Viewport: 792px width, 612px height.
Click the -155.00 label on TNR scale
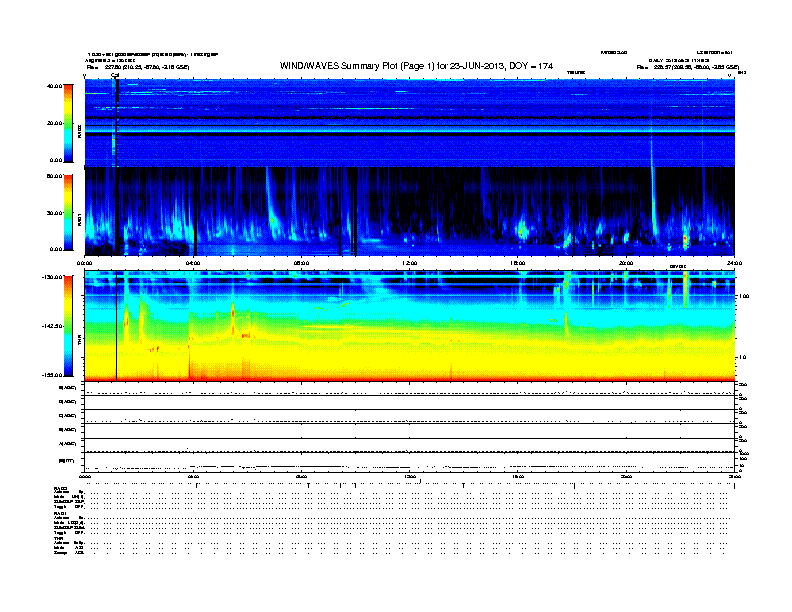tap(52, 375)
